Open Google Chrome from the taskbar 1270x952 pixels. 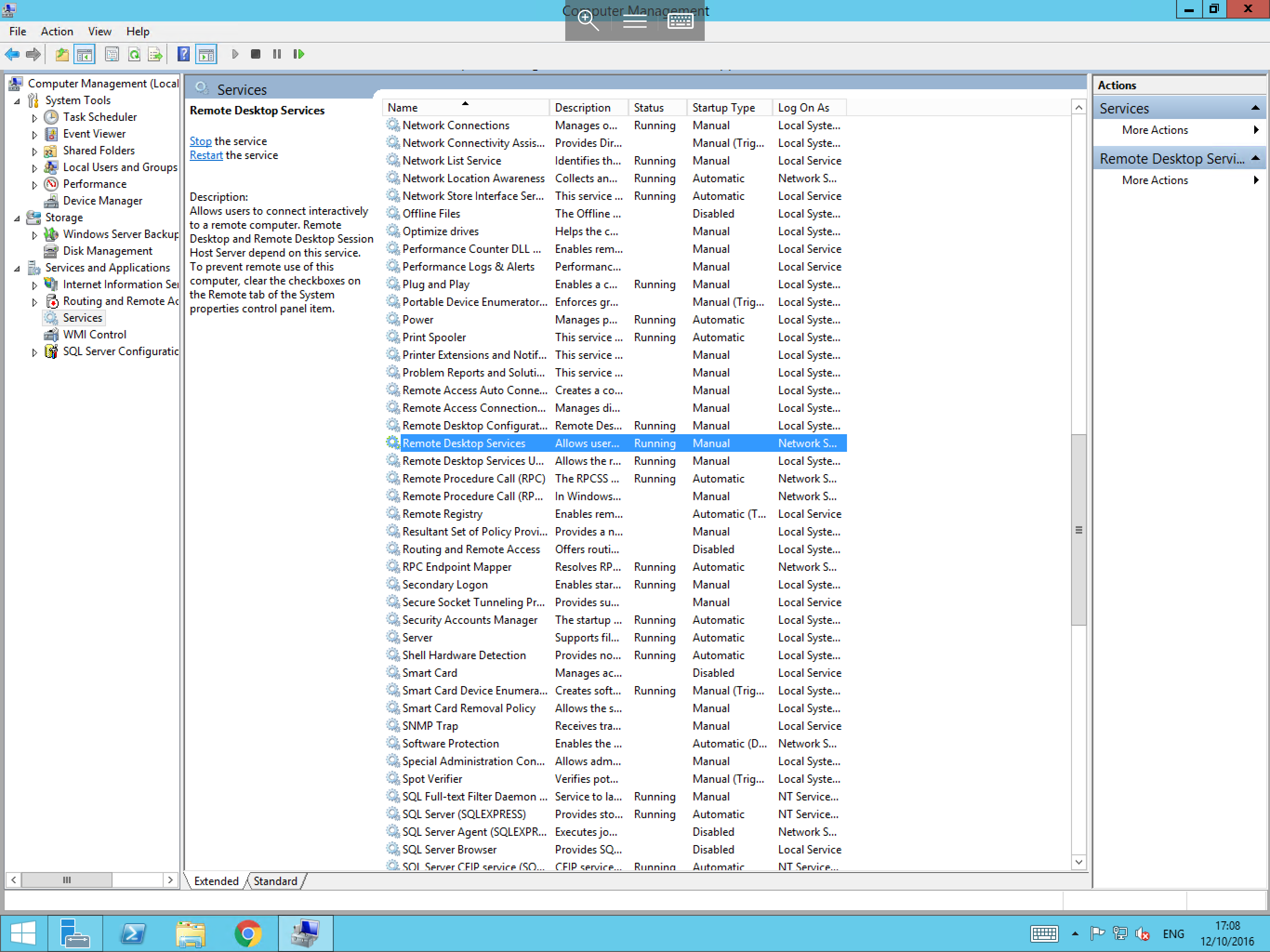[x=248, y=933]
